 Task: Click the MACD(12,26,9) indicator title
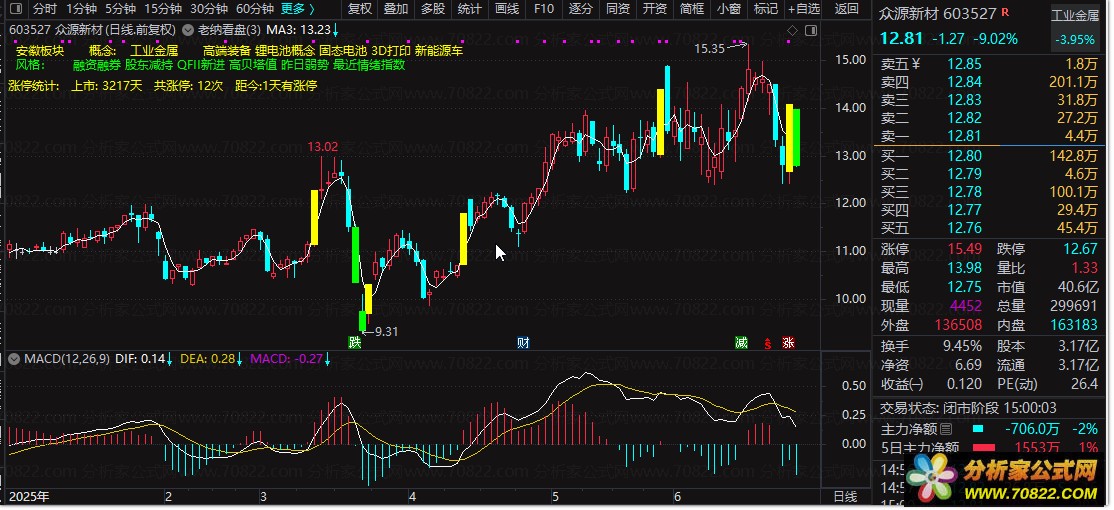pos(67,359)
